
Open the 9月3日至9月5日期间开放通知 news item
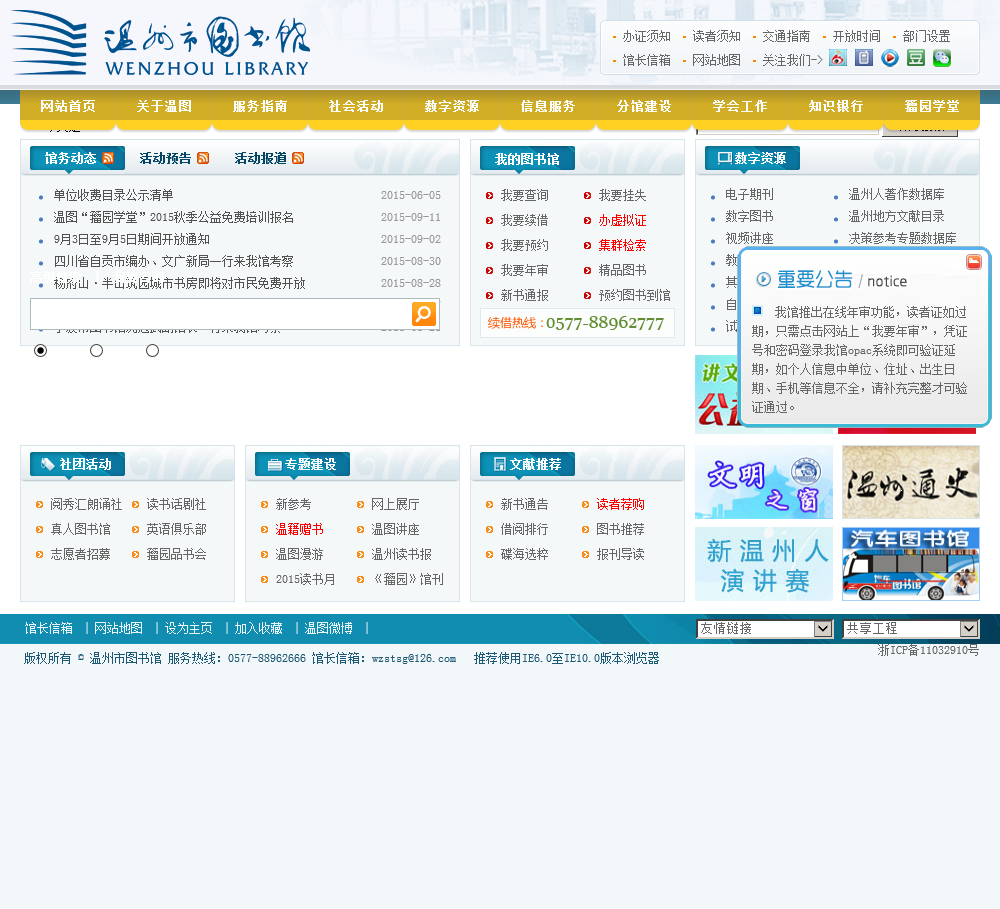point(131,239)
